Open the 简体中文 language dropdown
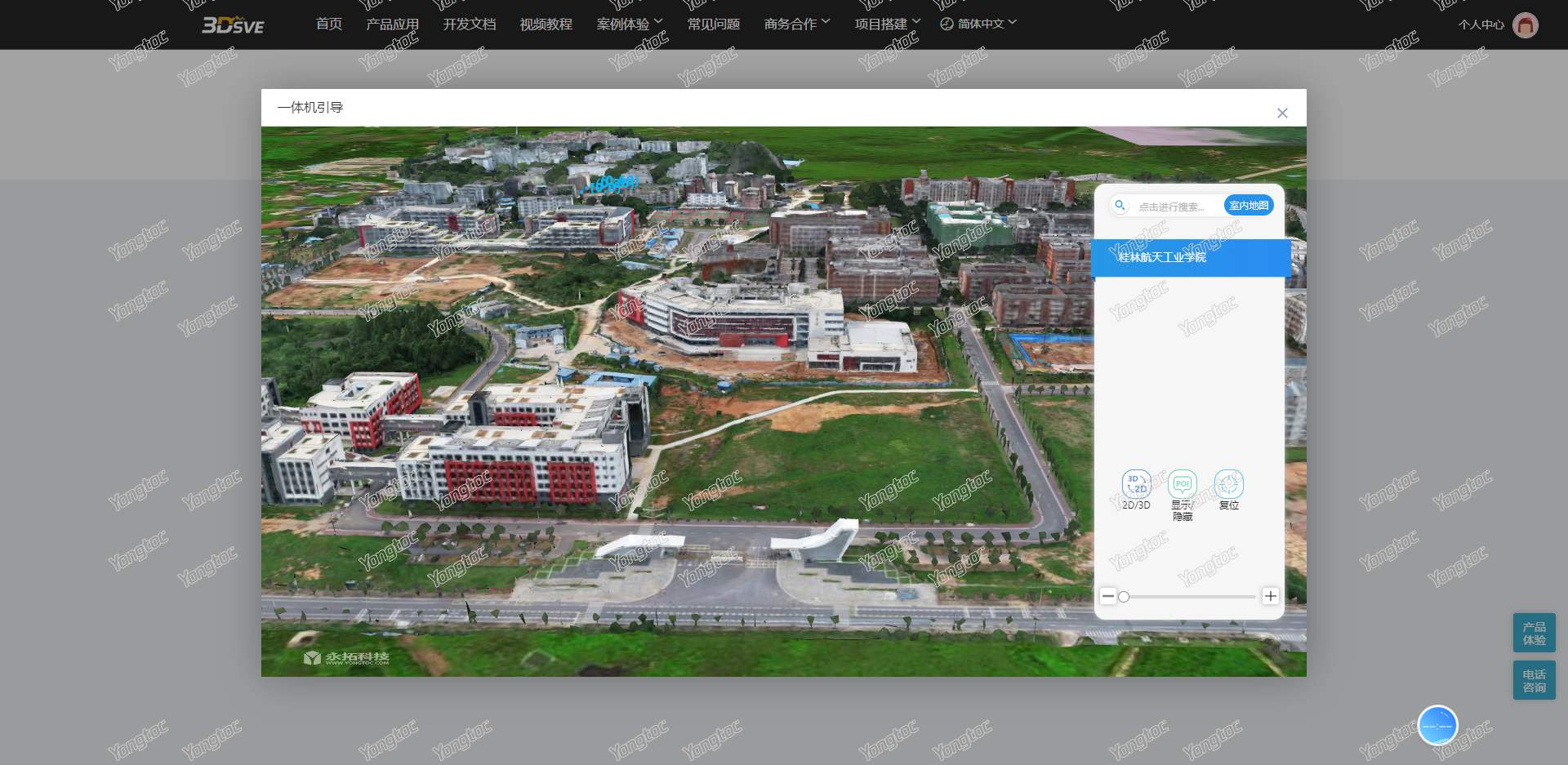This screenshot has width=1568, height=765. [978, 24]
